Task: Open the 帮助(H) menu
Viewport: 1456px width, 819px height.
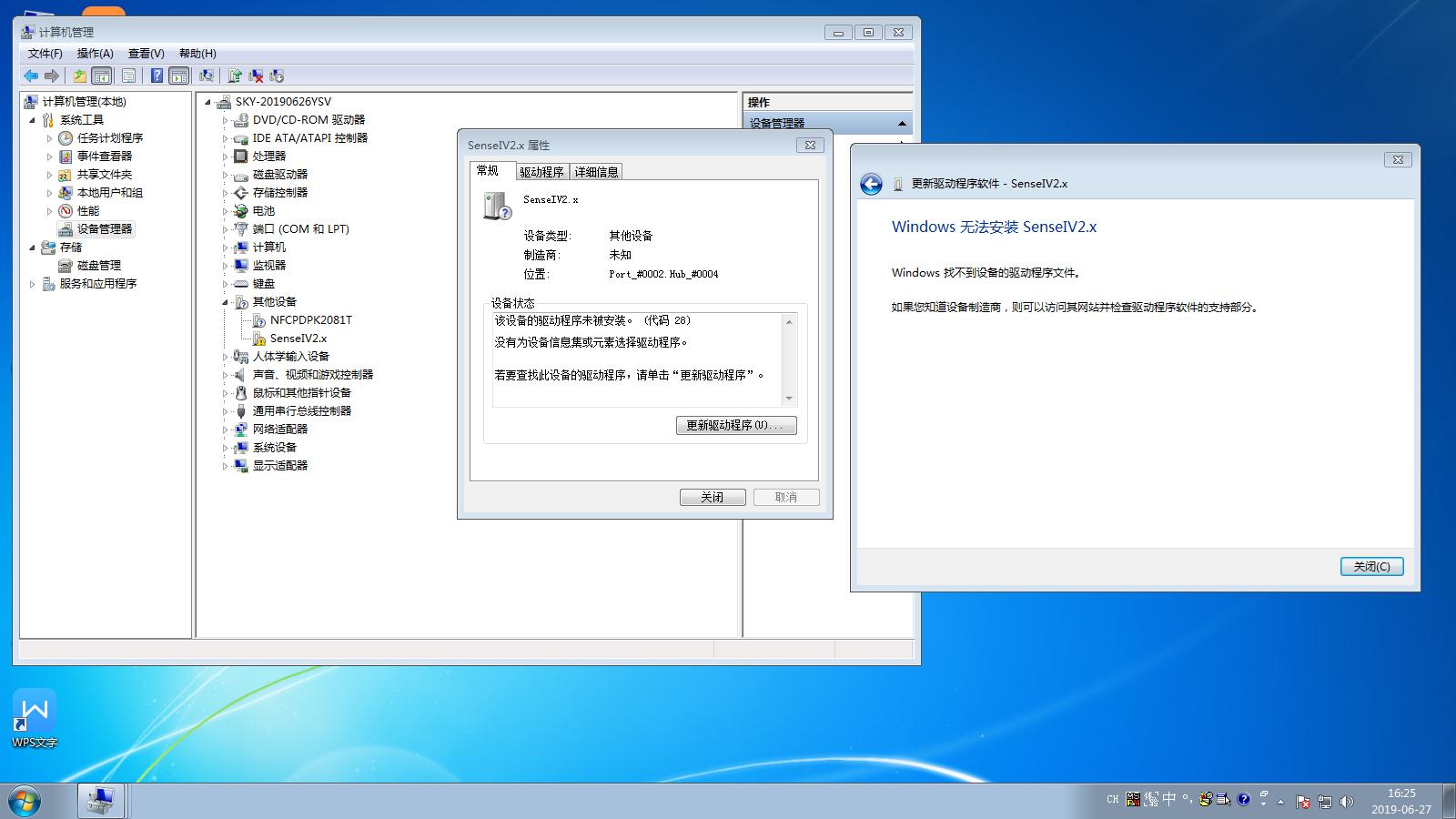Action: pos(197,54)
